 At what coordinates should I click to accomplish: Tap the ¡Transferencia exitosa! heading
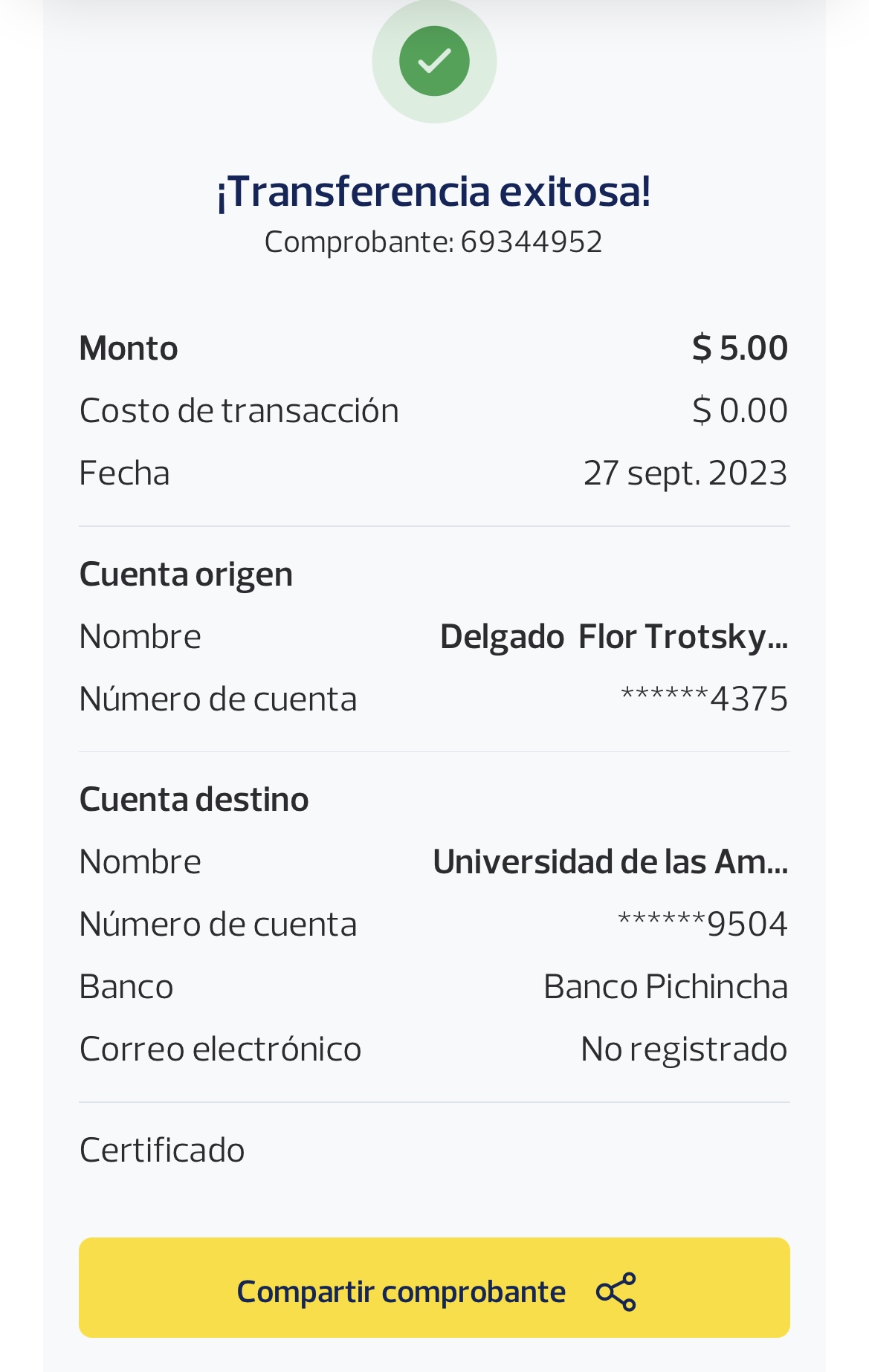[434, 191]
